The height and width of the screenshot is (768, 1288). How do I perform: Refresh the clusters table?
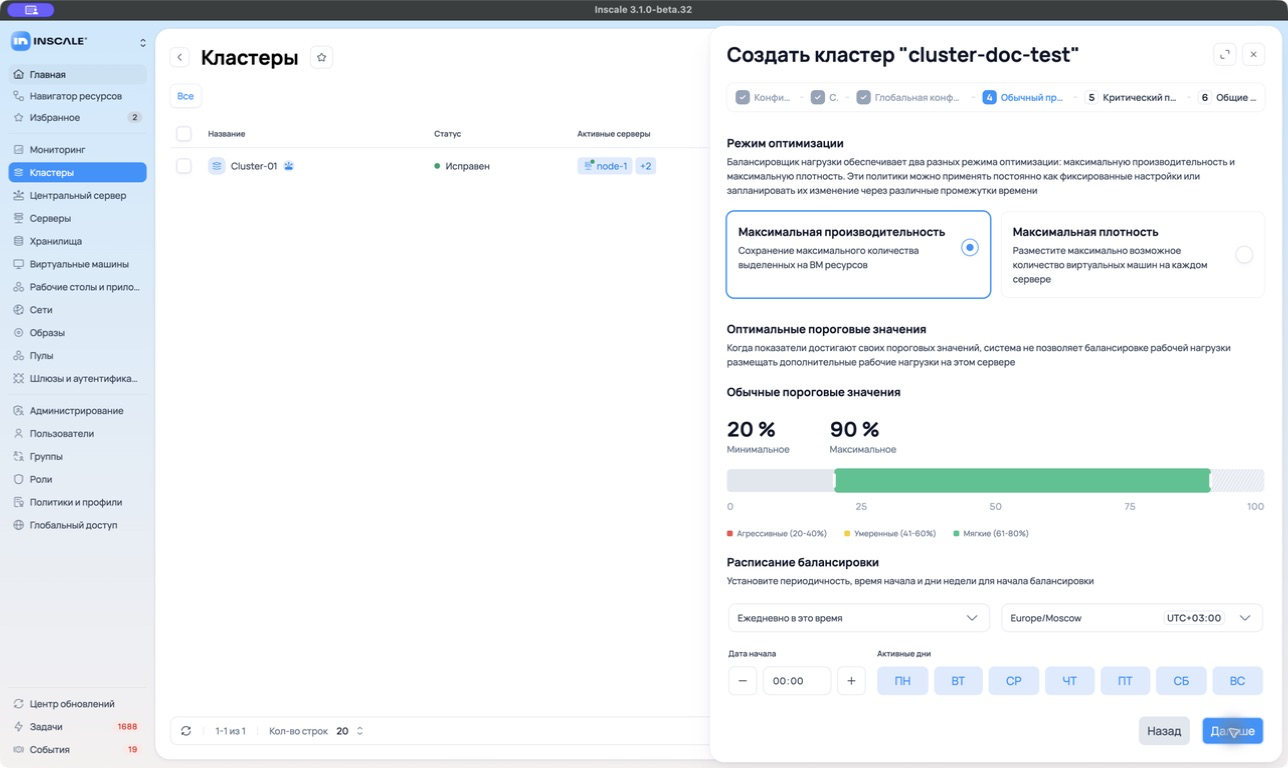(186, 731)
